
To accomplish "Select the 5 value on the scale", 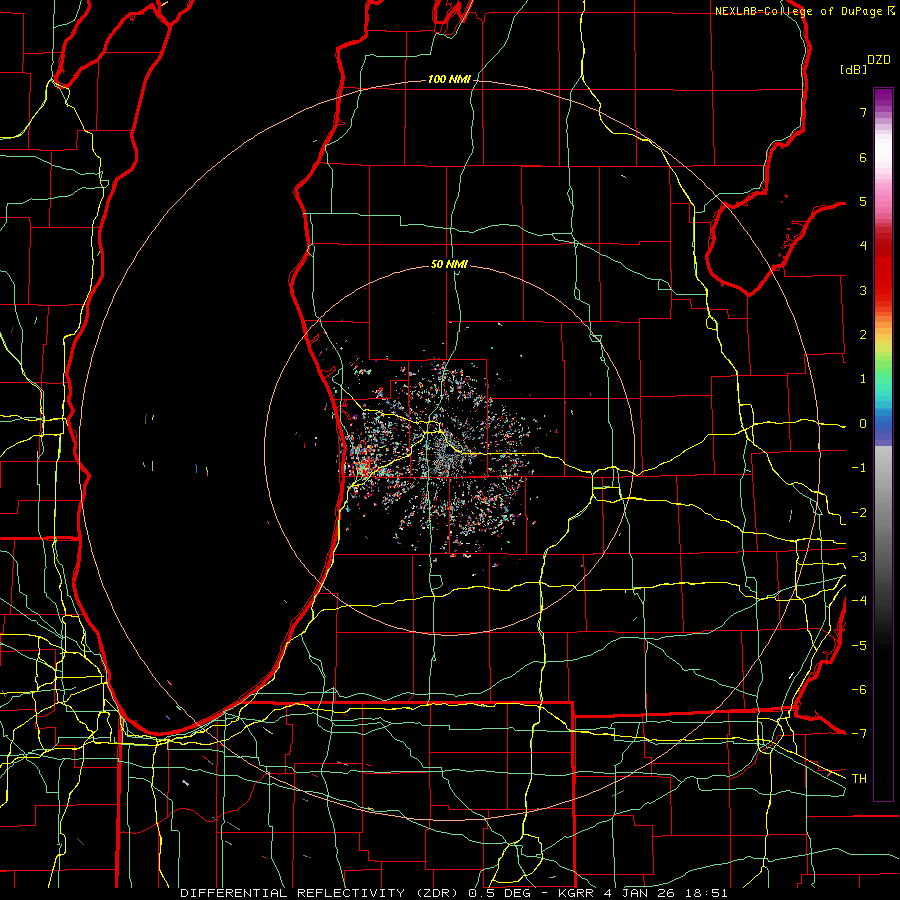I will pyautogui.click(x=863, y=201).
